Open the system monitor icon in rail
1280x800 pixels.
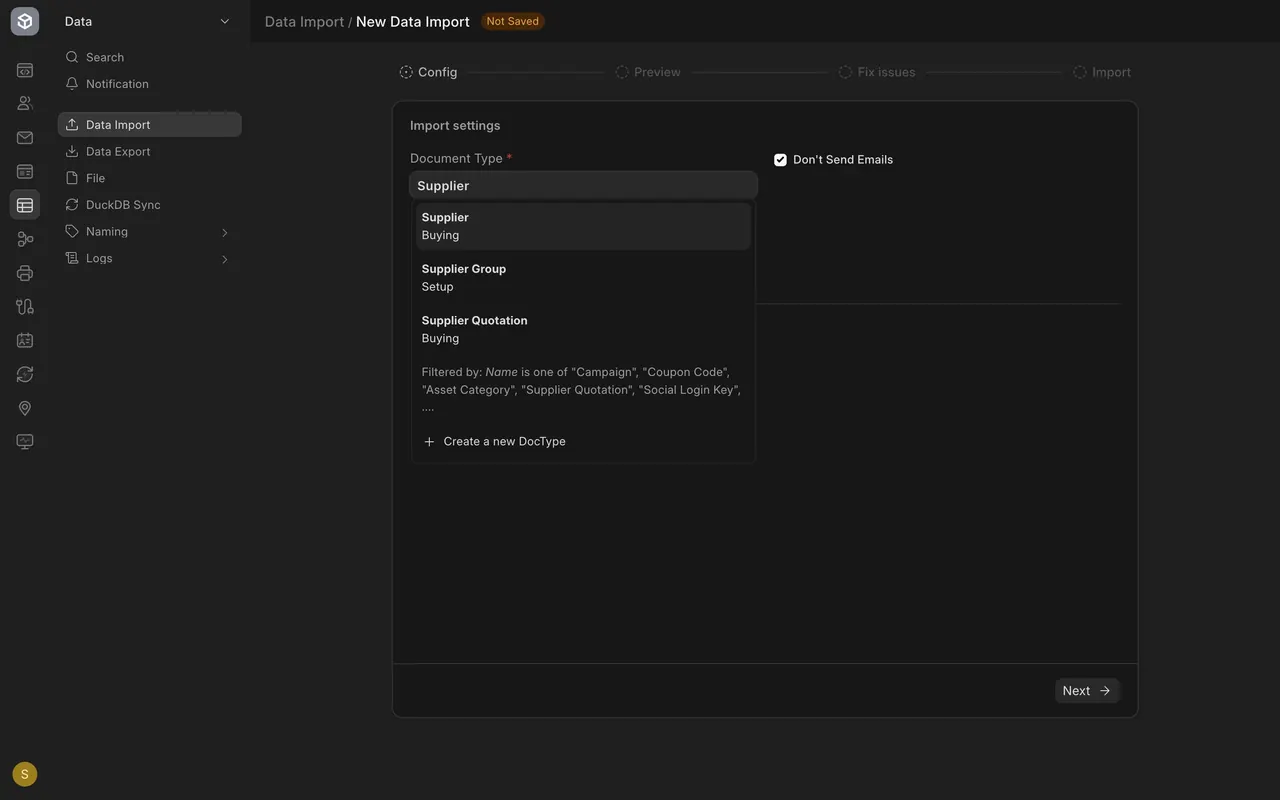pyautogui.click(x=25, y=442)
